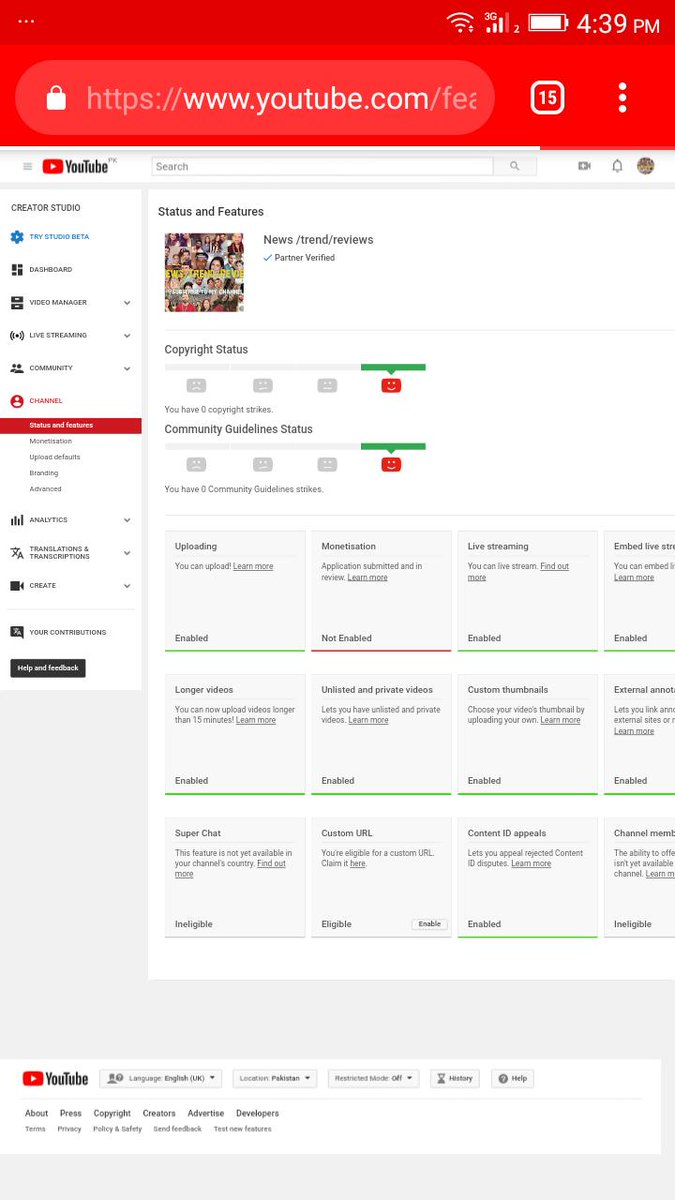Click the upload video camera icon
The width and height of the screenshot is (675, 1200).
coord(585,166)
